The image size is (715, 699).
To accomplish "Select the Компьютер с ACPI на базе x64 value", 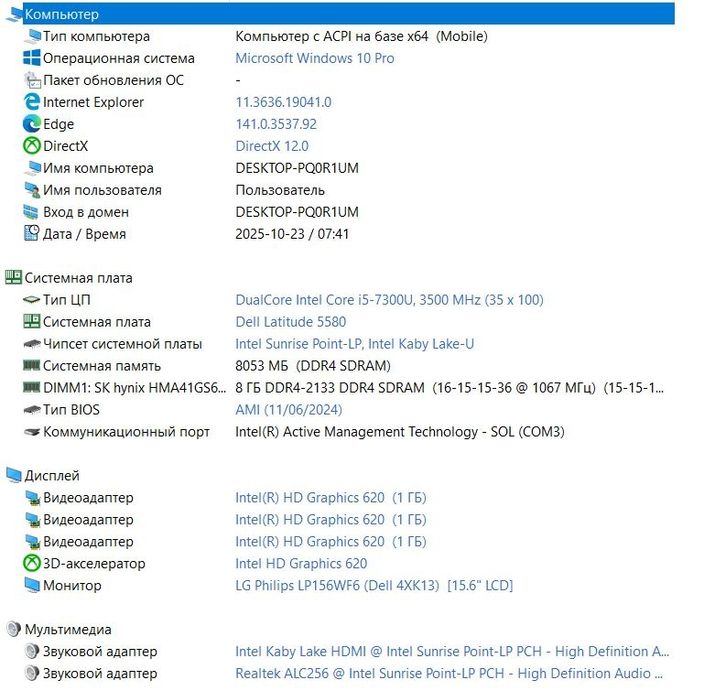I will (361, 36).
